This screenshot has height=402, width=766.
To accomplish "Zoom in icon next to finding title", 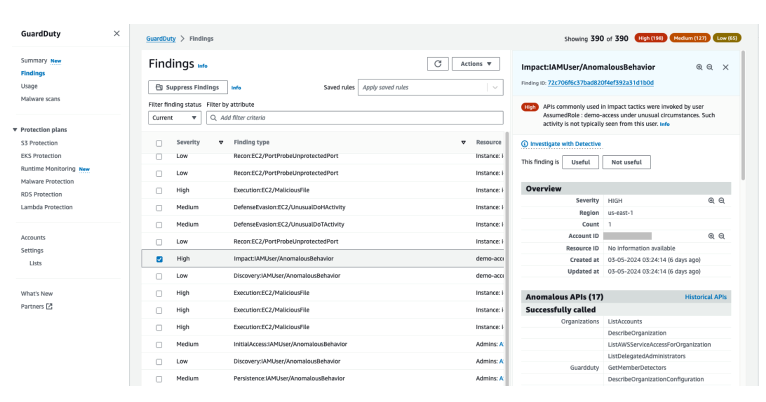I will coord(699,67).
